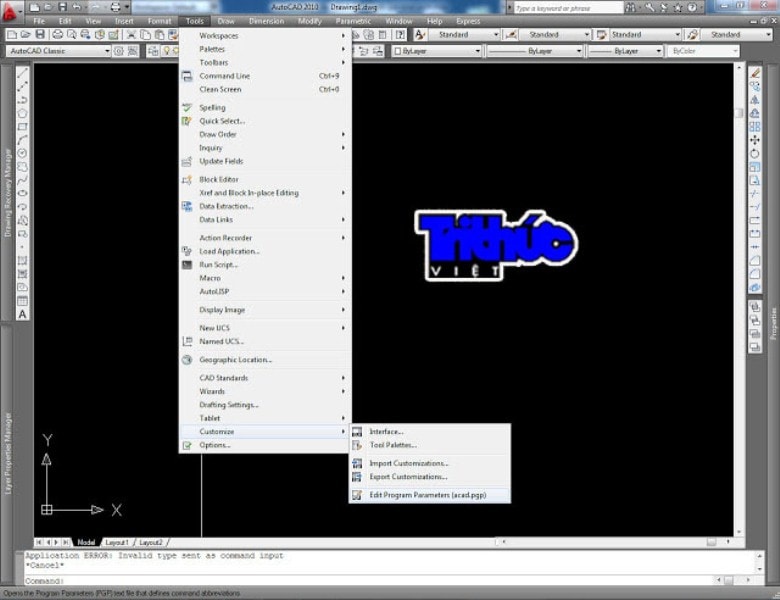Open the AutoCAD Classic workspace dropdown
This screenshot has height=600, width=780.
click(x=58, y=51)
